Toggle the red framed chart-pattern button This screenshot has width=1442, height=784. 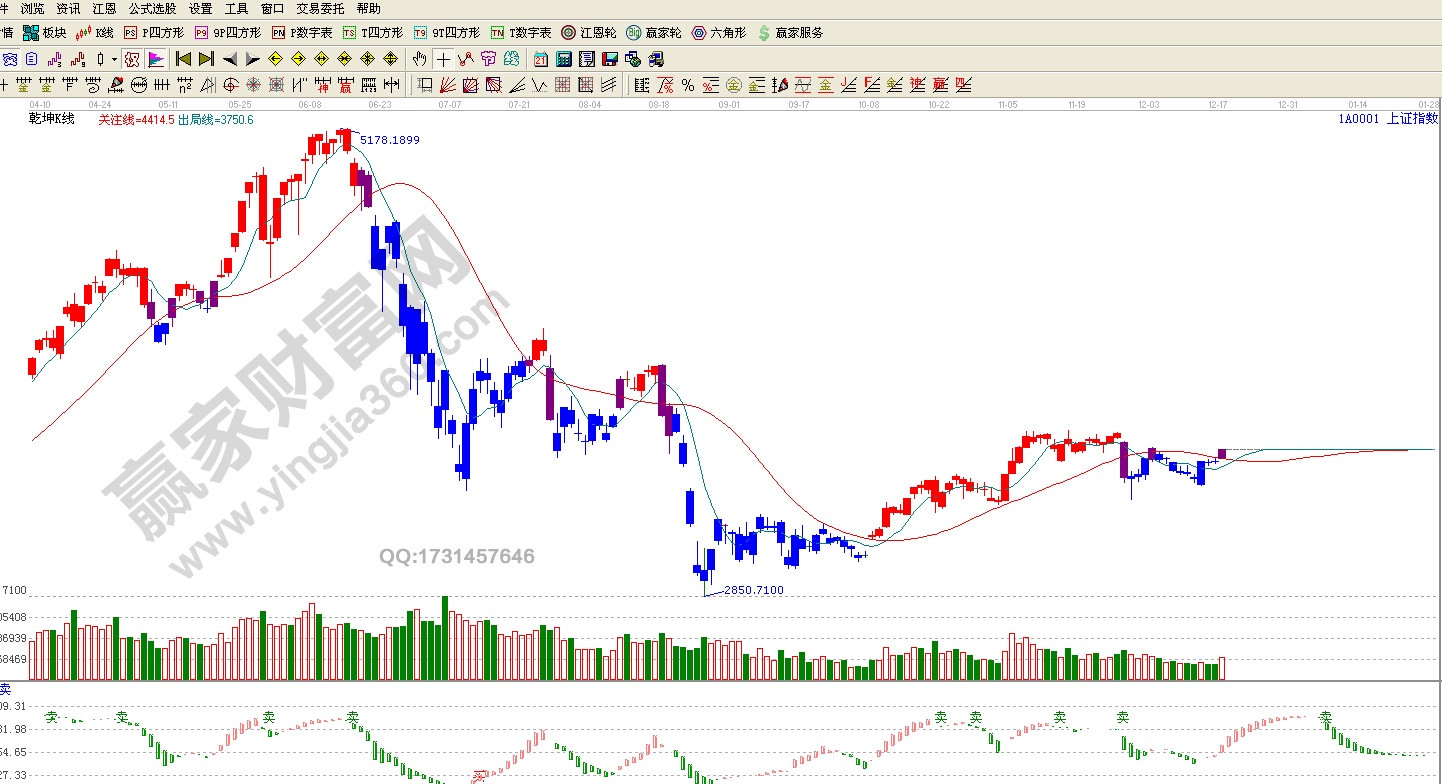coord(132,59)
